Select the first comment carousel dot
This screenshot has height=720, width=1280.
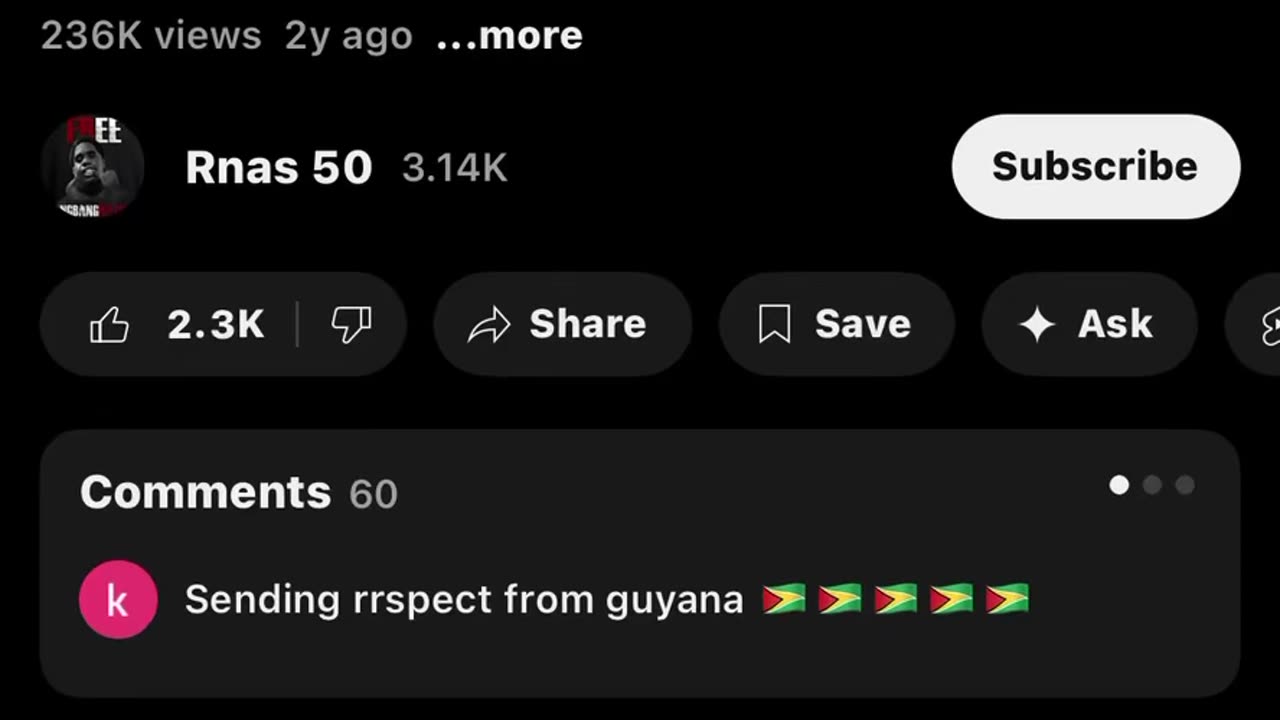(x=1119, y=485)
